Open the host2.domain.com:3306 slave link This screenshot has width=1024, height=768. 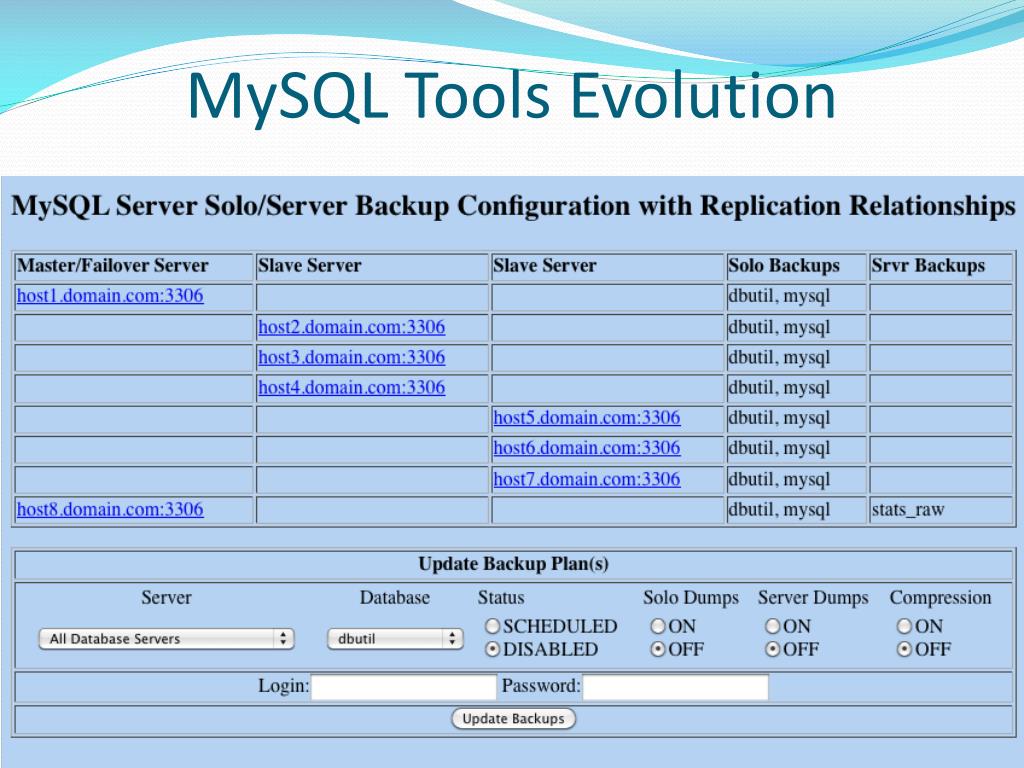[x=351, y=327]
